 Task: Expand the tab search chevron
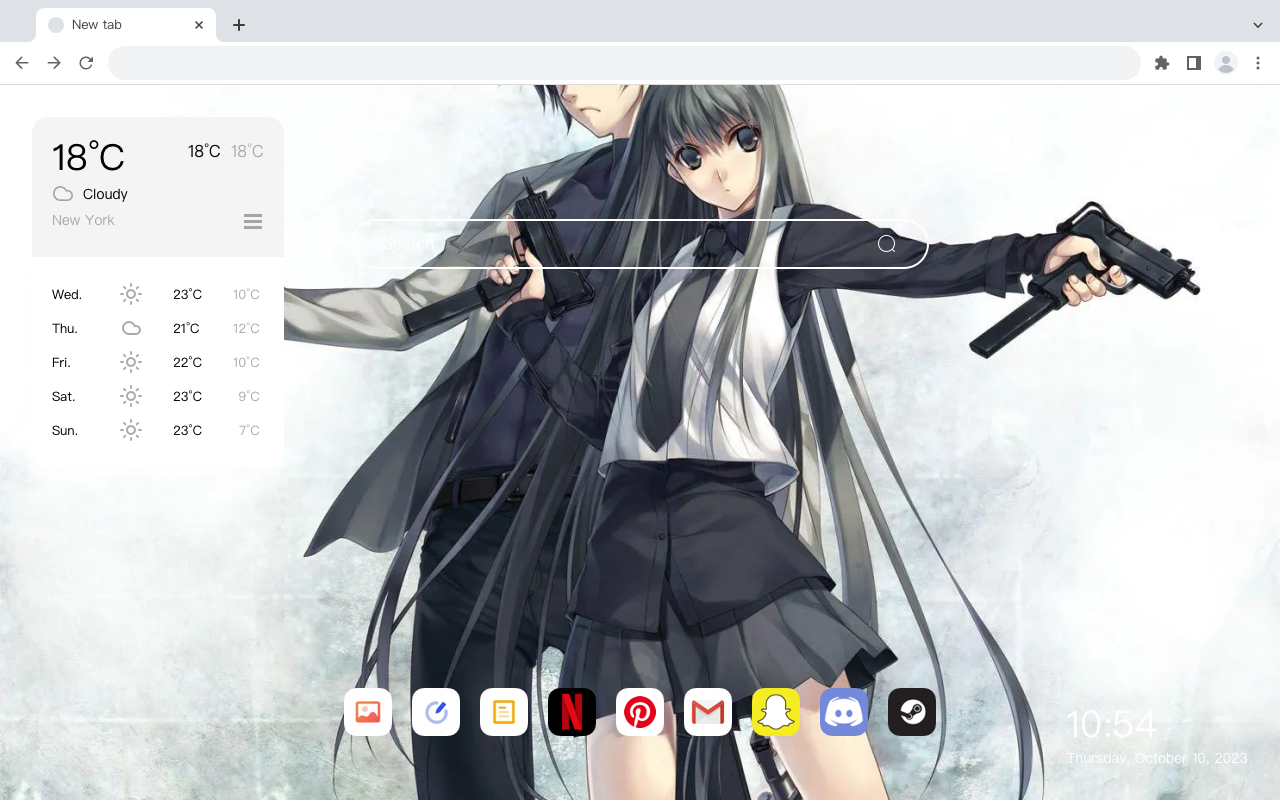pos(1258,25)
